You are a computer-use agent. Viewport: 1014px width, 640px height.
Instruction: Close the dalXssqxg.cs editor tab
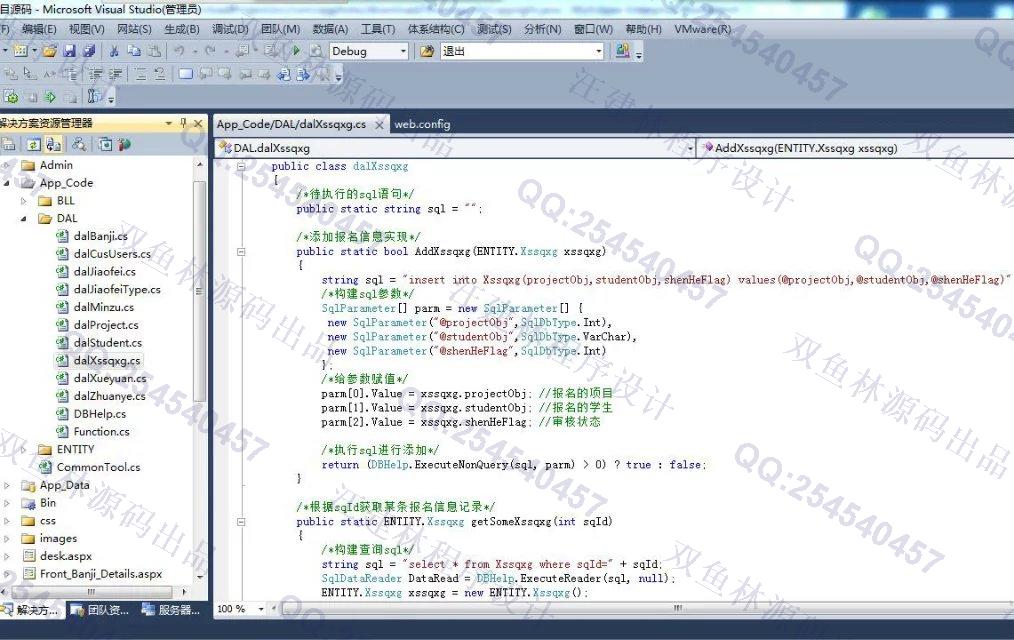point(380,125)
